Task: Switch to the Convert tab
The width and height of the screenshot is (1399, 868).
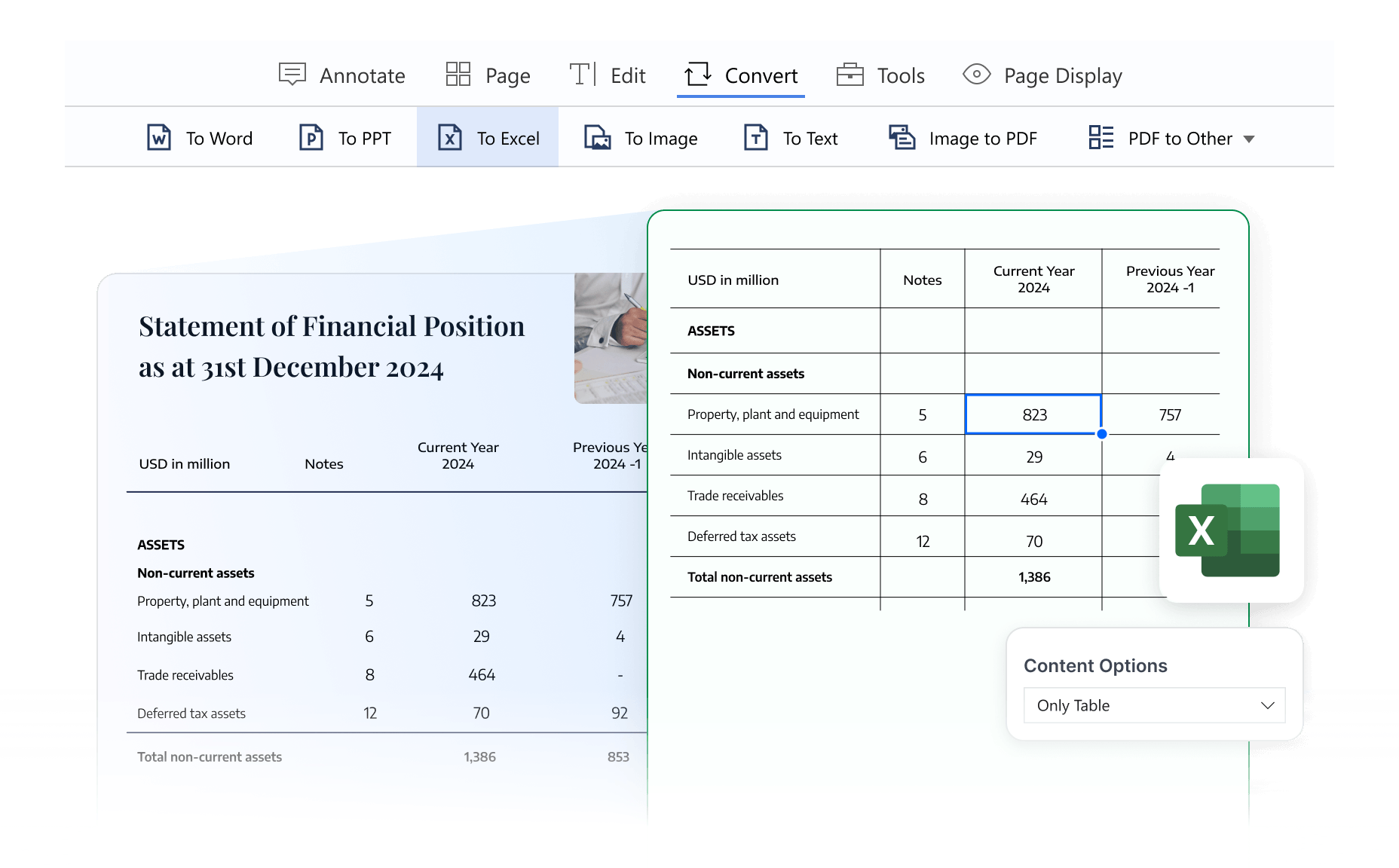Action: (740, 75)
